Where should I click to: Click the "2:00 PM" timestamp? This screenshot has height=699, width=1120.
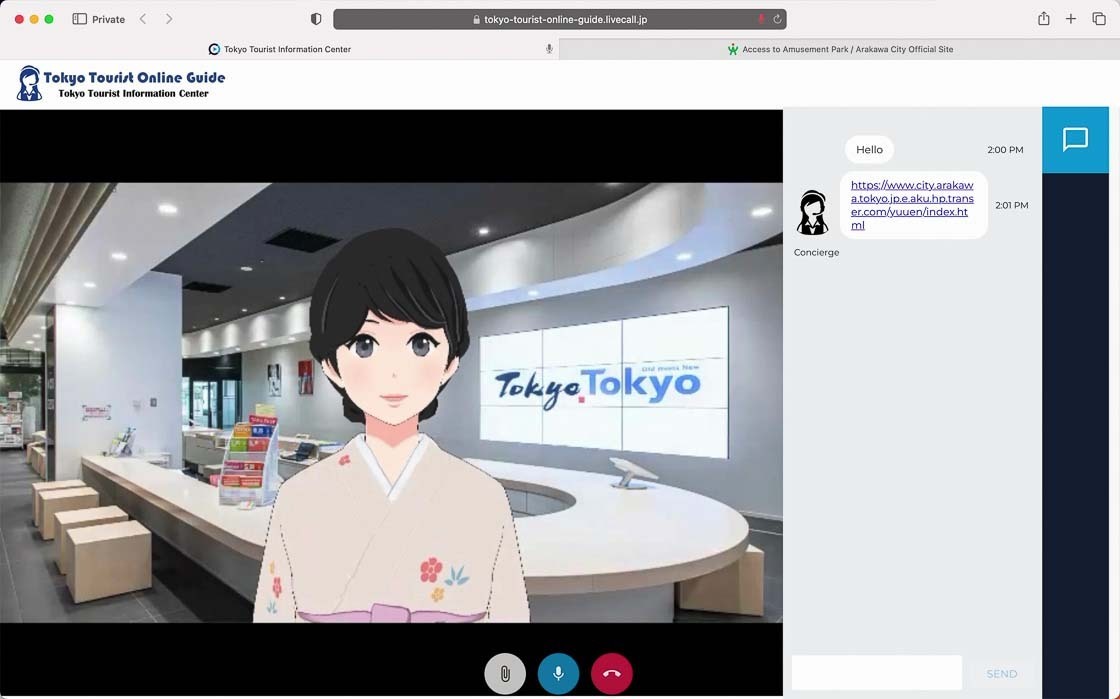pos(1005,150)
